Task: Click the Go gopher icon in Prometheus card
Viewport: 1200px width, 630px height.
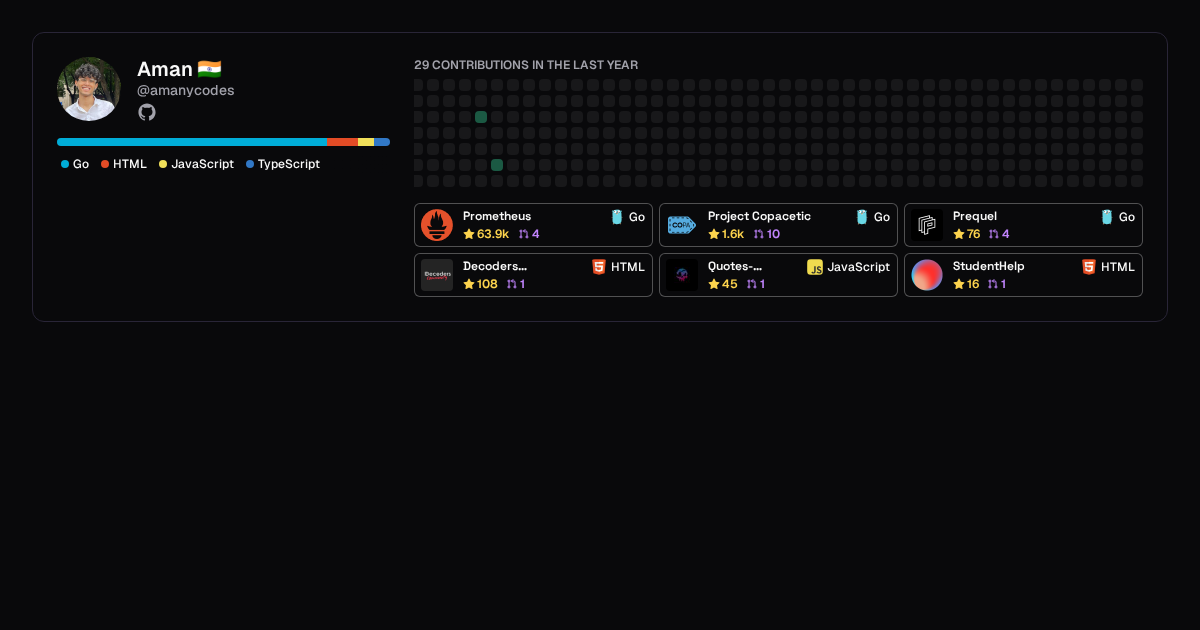Action: tap(617, 217)
